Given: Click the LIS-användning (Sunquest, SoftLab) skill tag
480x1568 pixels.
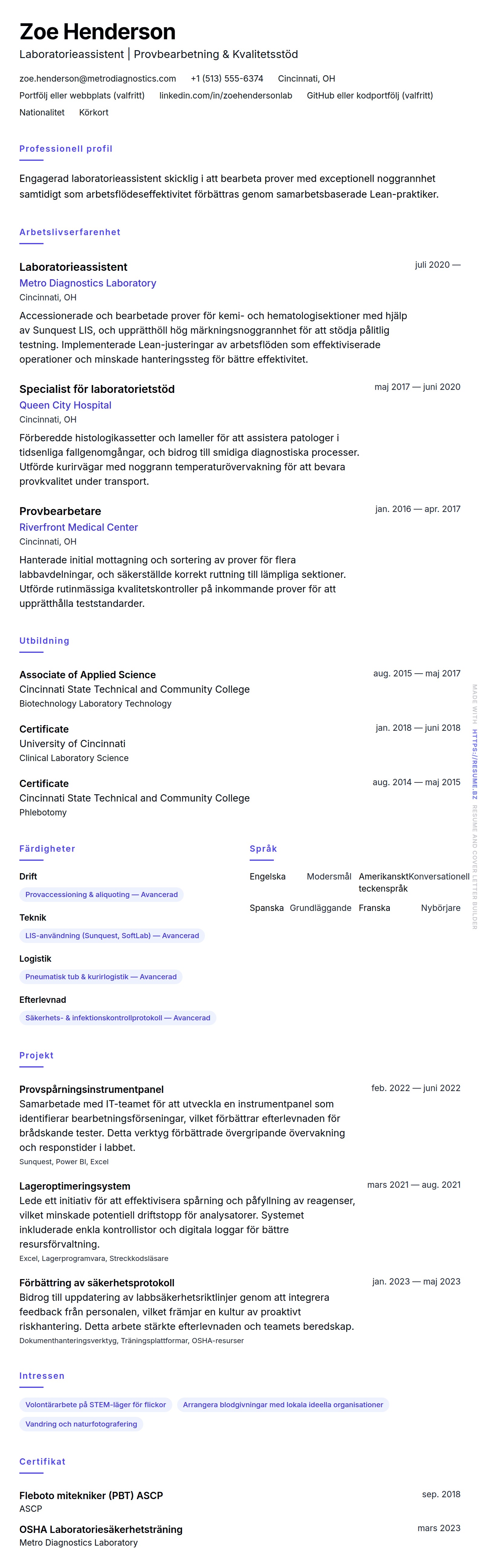Looking at the screenshot, I should click(112, 935).
